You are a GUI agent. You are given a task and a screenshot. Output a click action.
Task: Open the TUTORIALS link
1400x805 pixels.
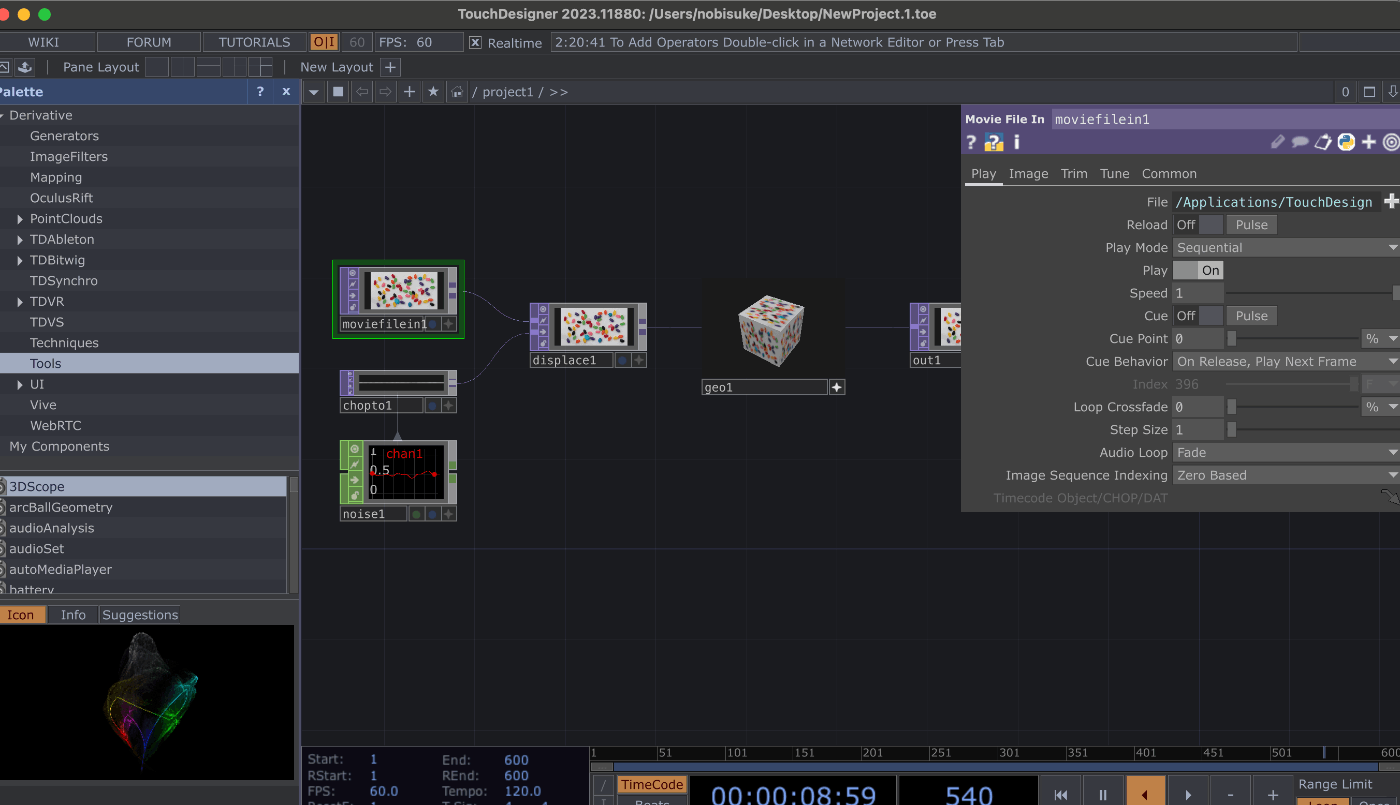coord(255,42)
